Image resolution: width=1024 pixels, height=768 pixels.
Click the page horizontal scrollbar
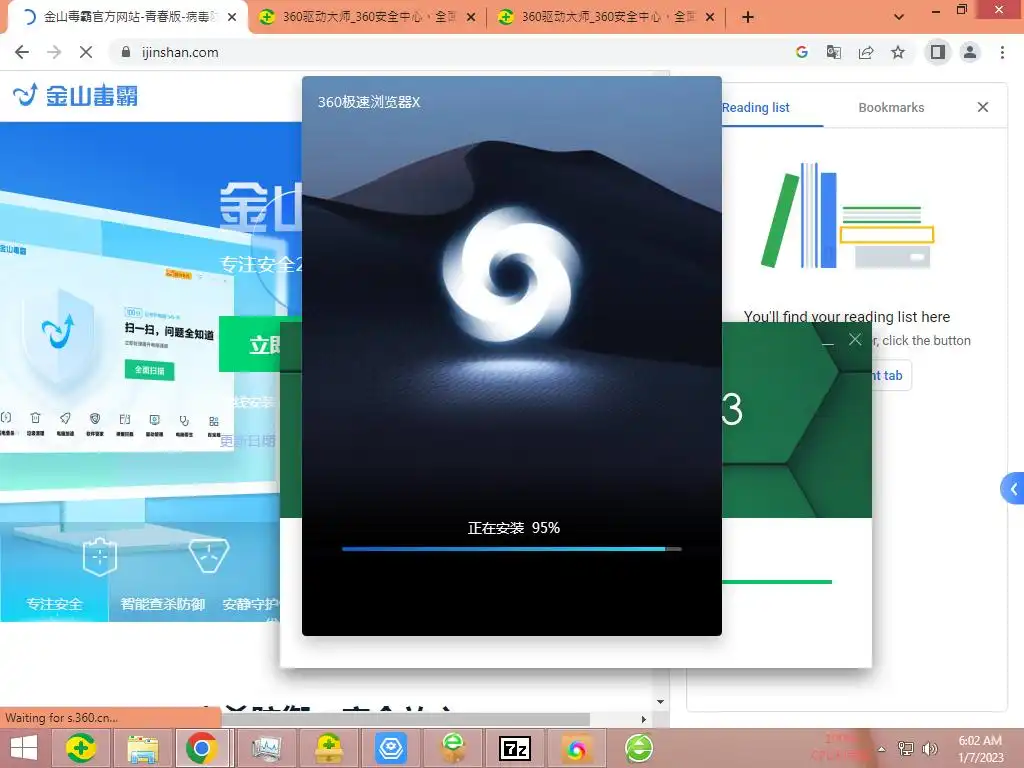click(x=405, y=719)
